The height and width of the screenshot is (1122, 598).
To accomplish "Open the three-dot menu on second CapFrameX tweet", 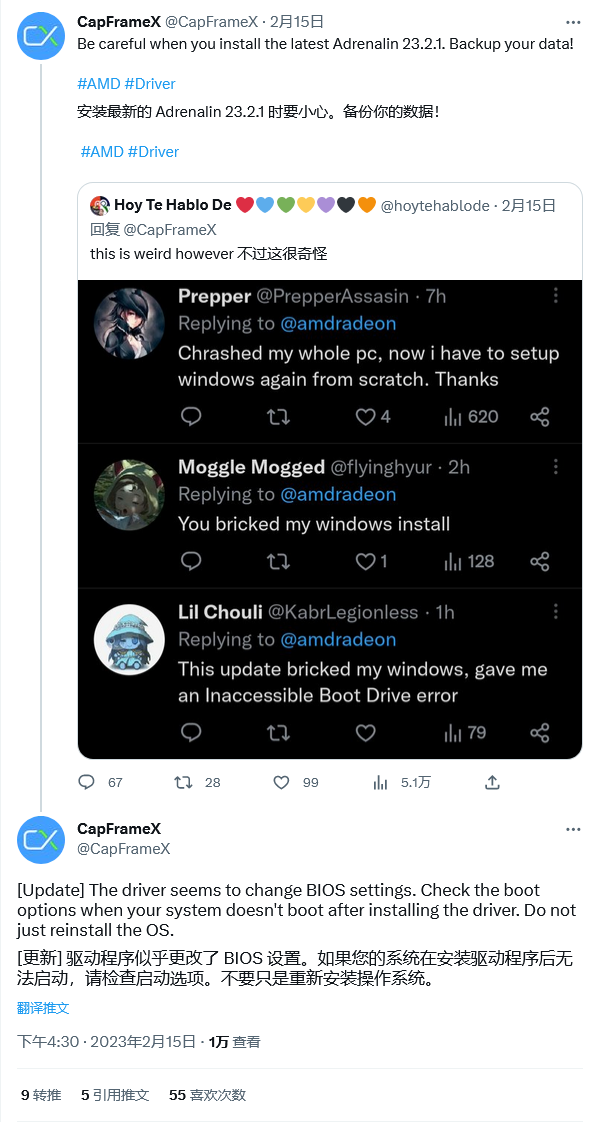I will pos(573,829).
